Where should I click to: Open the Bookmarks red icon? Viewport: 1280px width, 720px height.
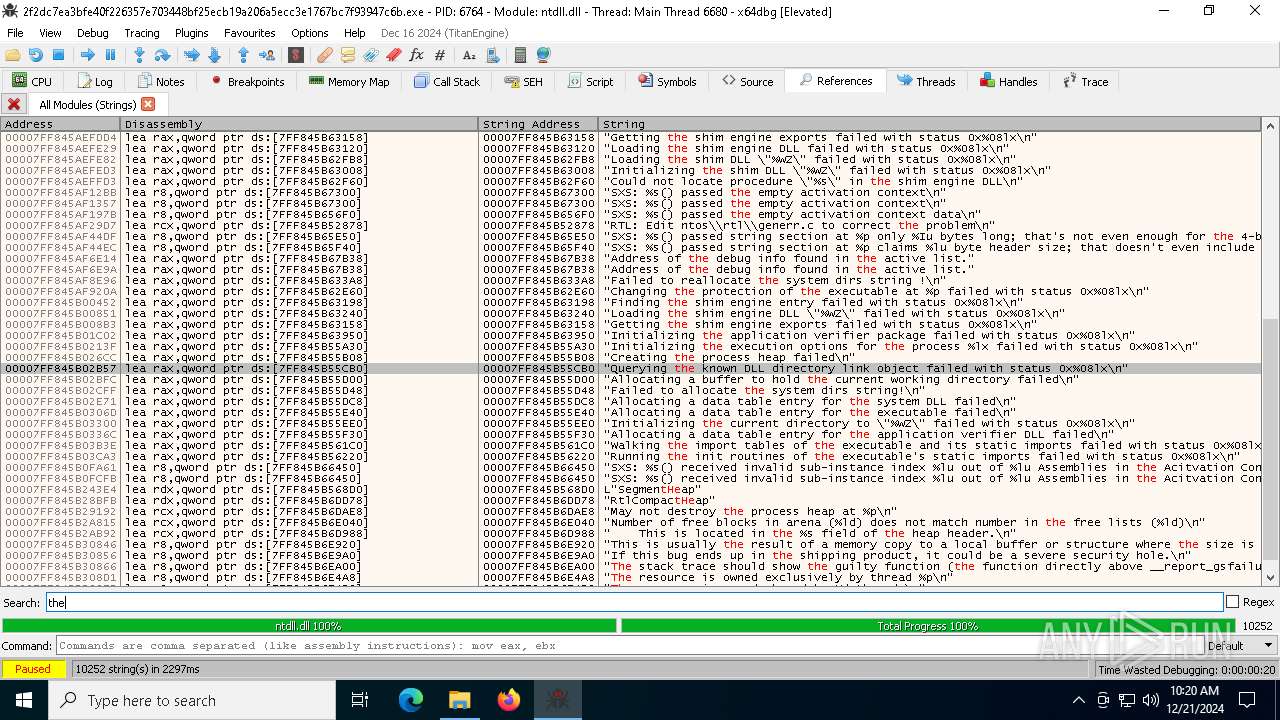tap(394, 55)
